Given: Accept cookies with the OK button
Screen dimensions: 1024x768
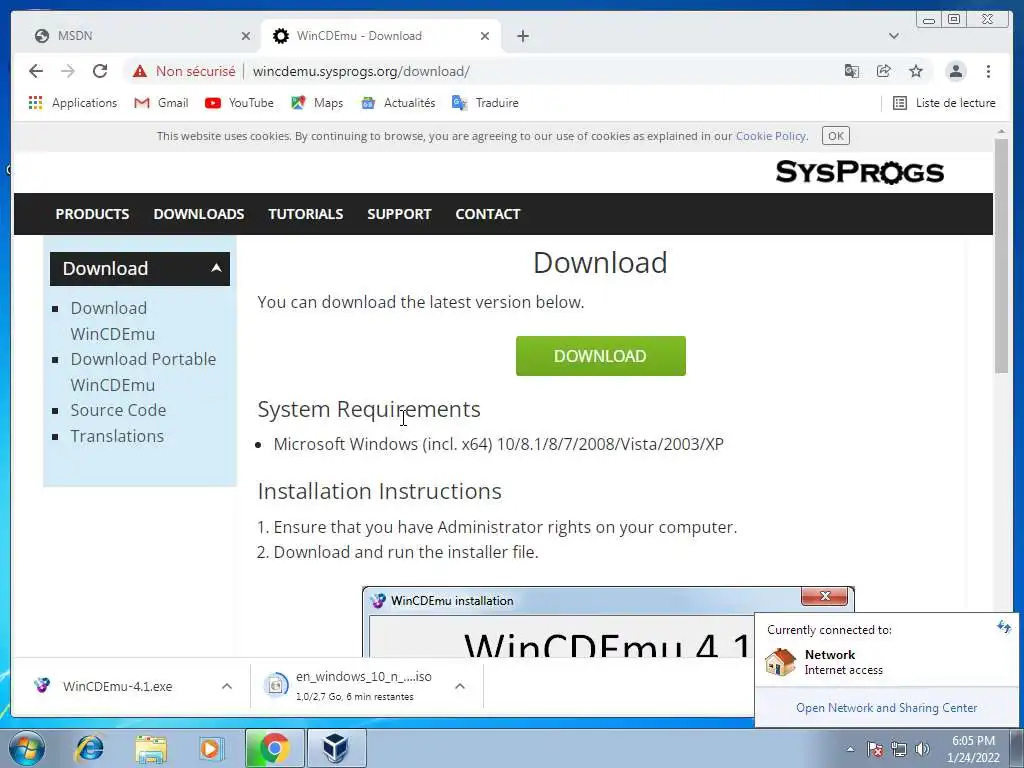Looking at the screenshot, I should click(835, 136).
